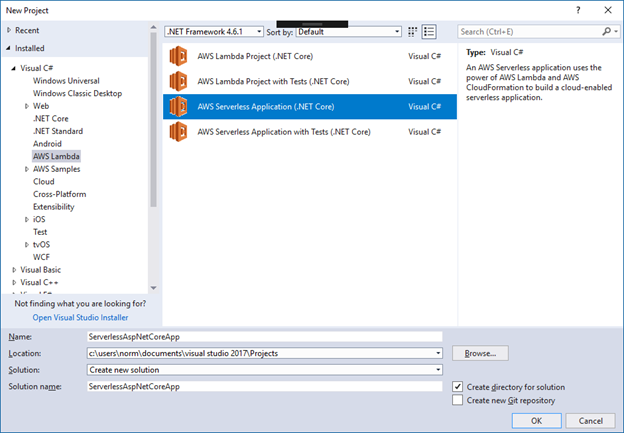Switch to medium icons list view
The image size is (624, 433).
(x=429, y=32)
